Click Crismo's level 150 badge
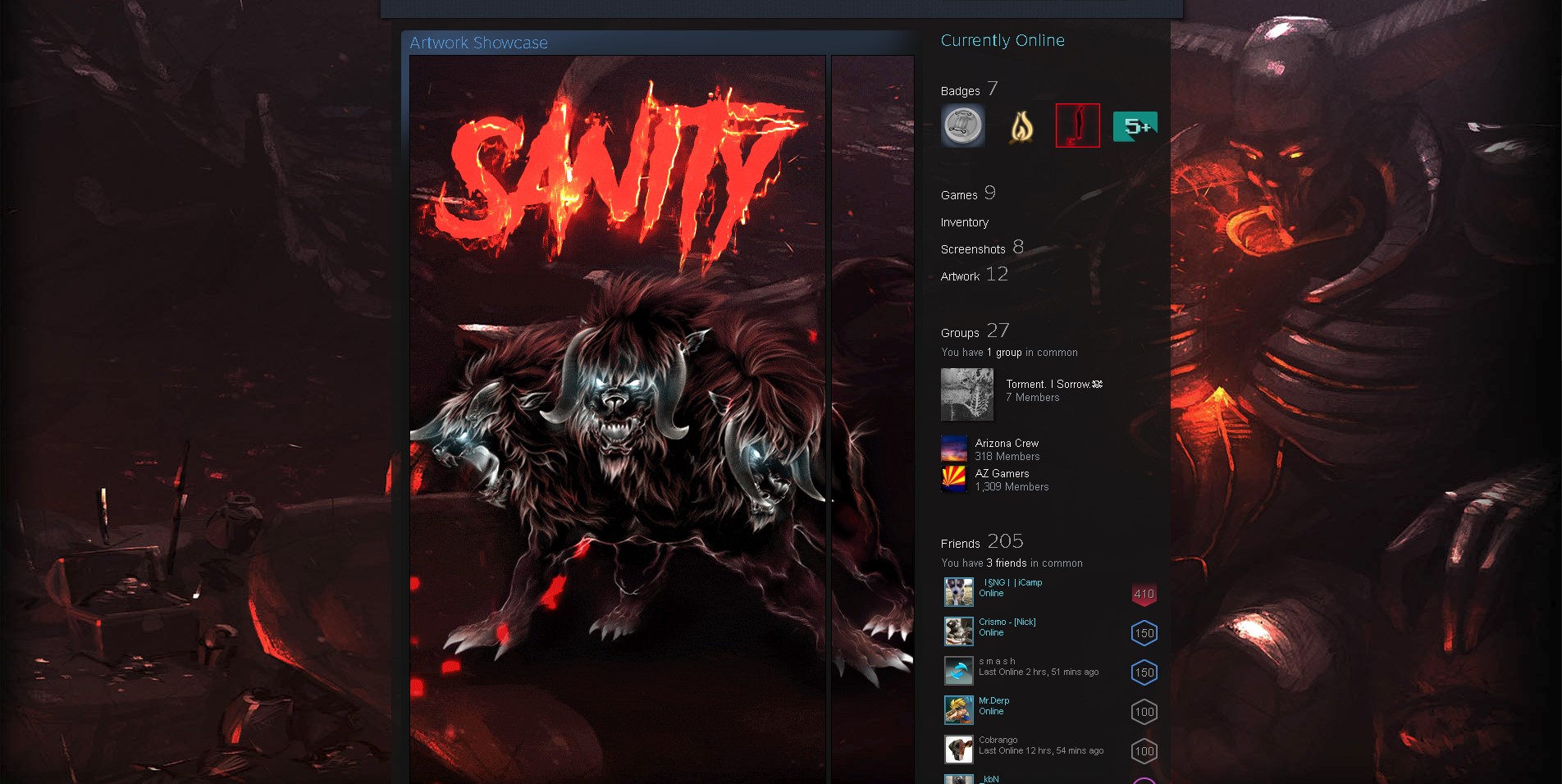The width and height of the screenshot is (1562, 784). pyautogui.click(x=1144, y=633)
